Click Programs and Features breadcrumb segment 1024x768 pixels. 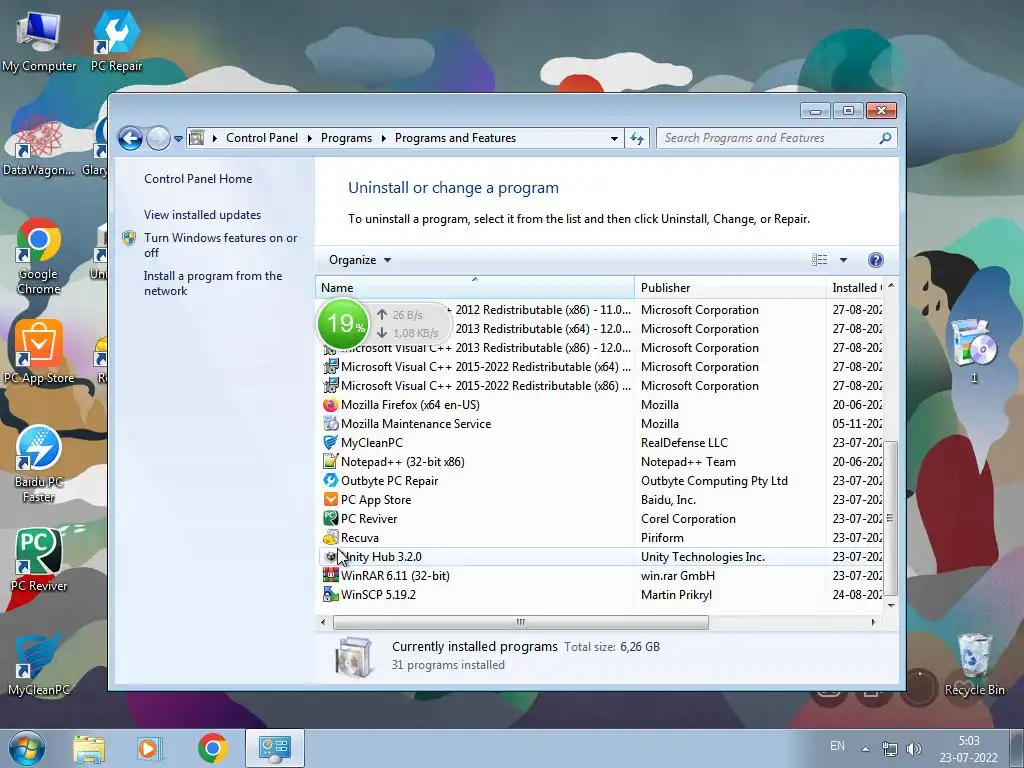(455, 138)
